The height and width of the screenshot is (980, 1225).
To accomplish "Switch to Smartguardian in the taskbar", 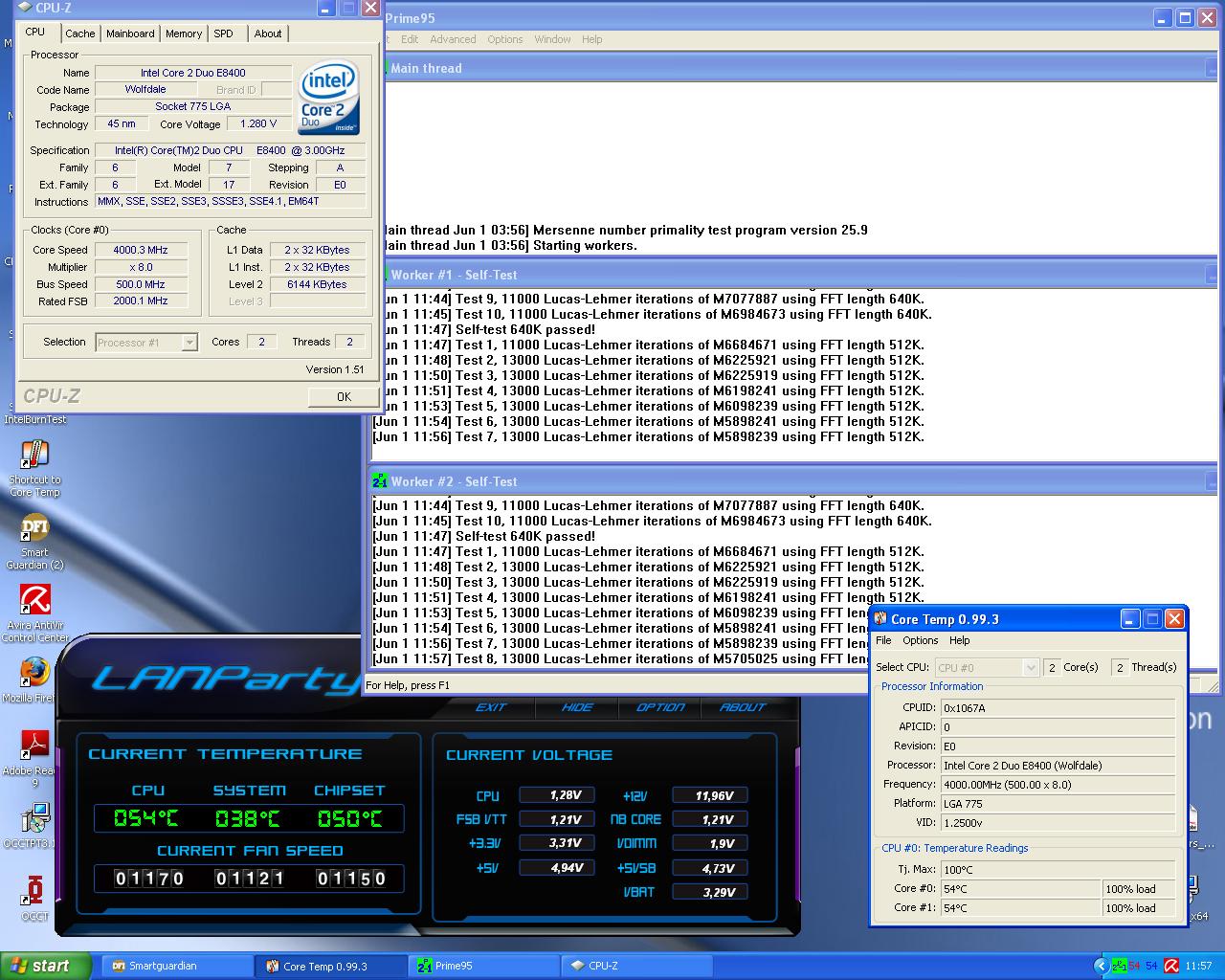I will pyautogui.click(x=176, y=966).
